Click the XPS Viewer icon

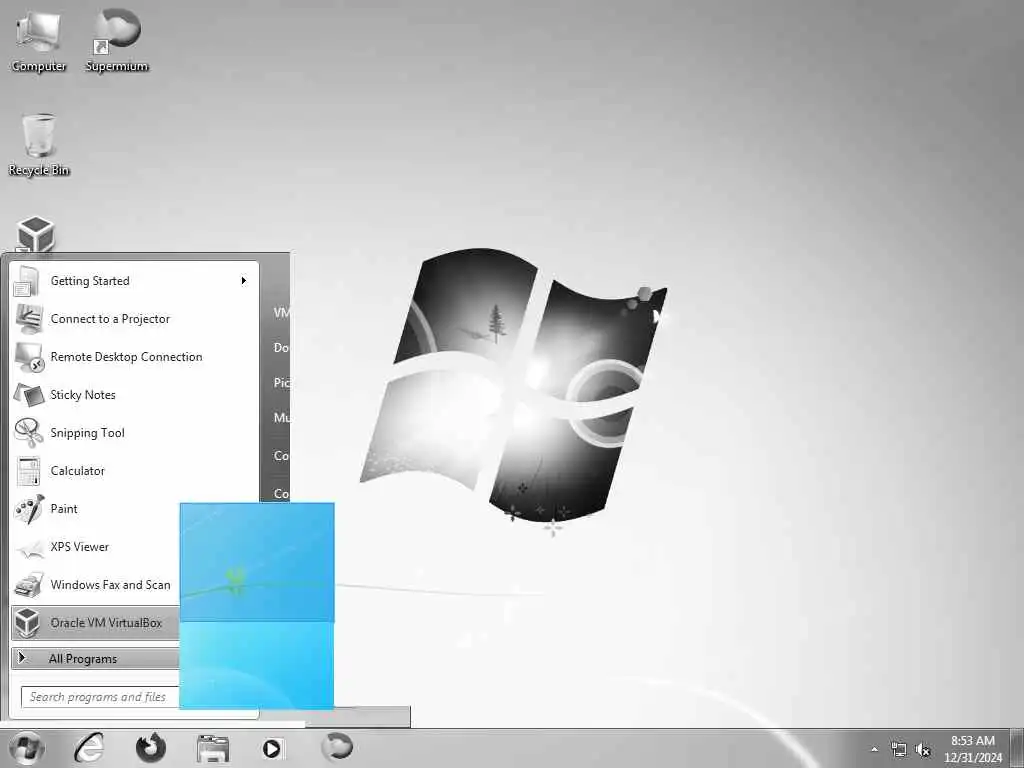click(x=29, y=547)
